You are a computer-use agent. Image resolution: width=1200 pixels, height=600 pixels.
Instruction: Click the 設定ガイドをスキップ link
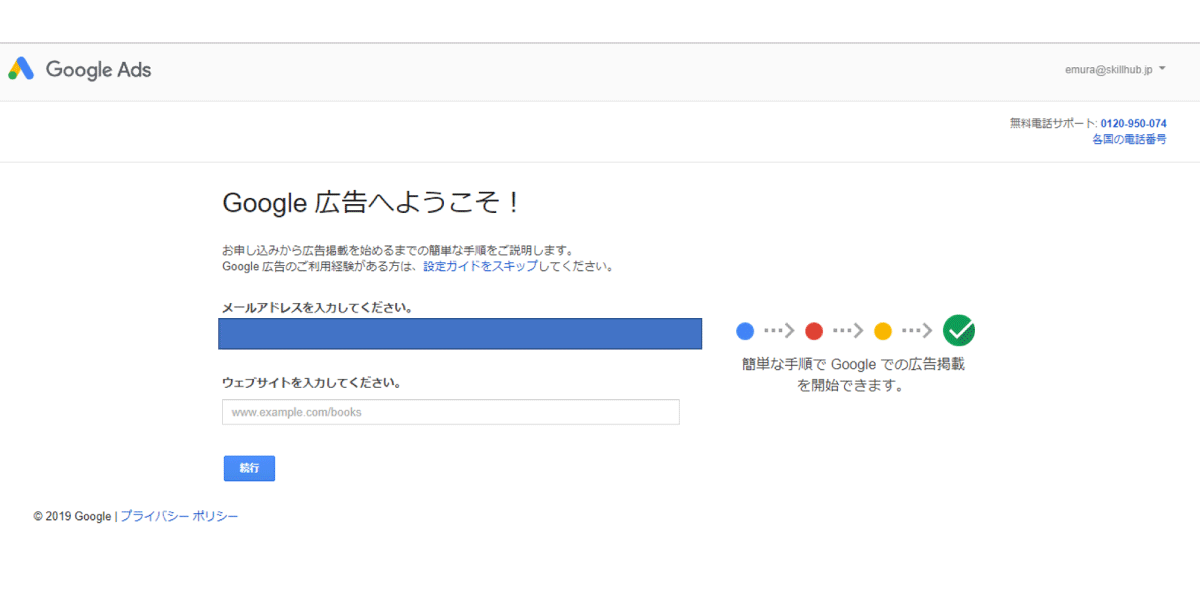point(480,267)
